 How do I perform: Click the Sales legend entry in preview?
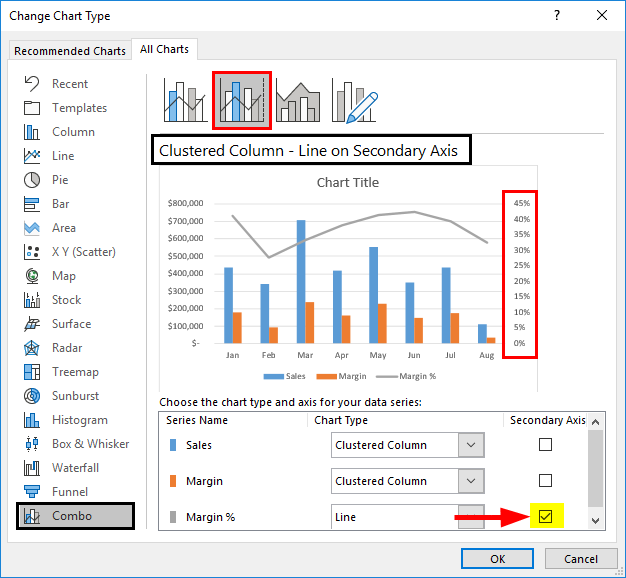tap(284, 376)
